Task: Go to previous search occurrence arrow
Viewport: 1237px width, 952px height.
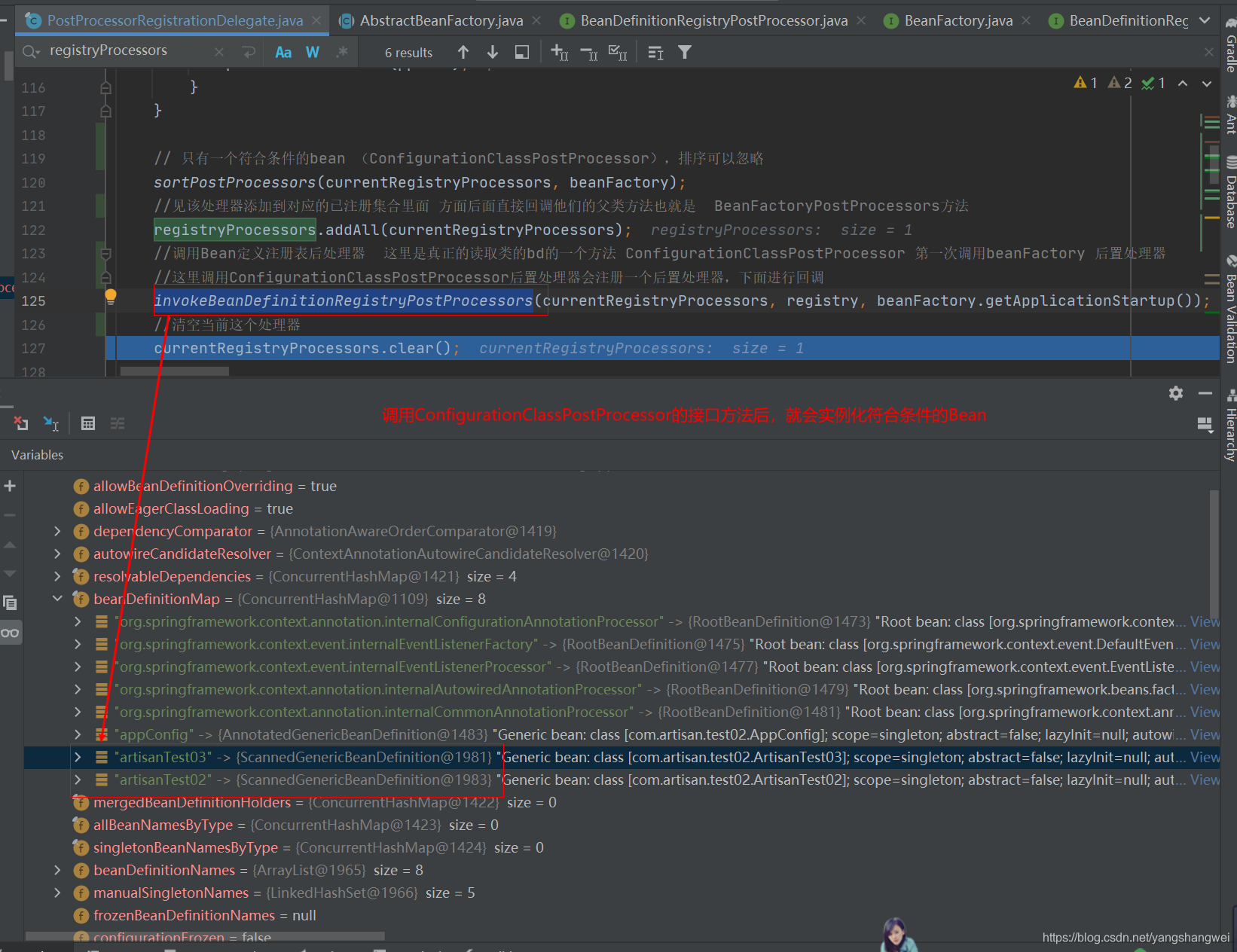Action: point(463,52)
